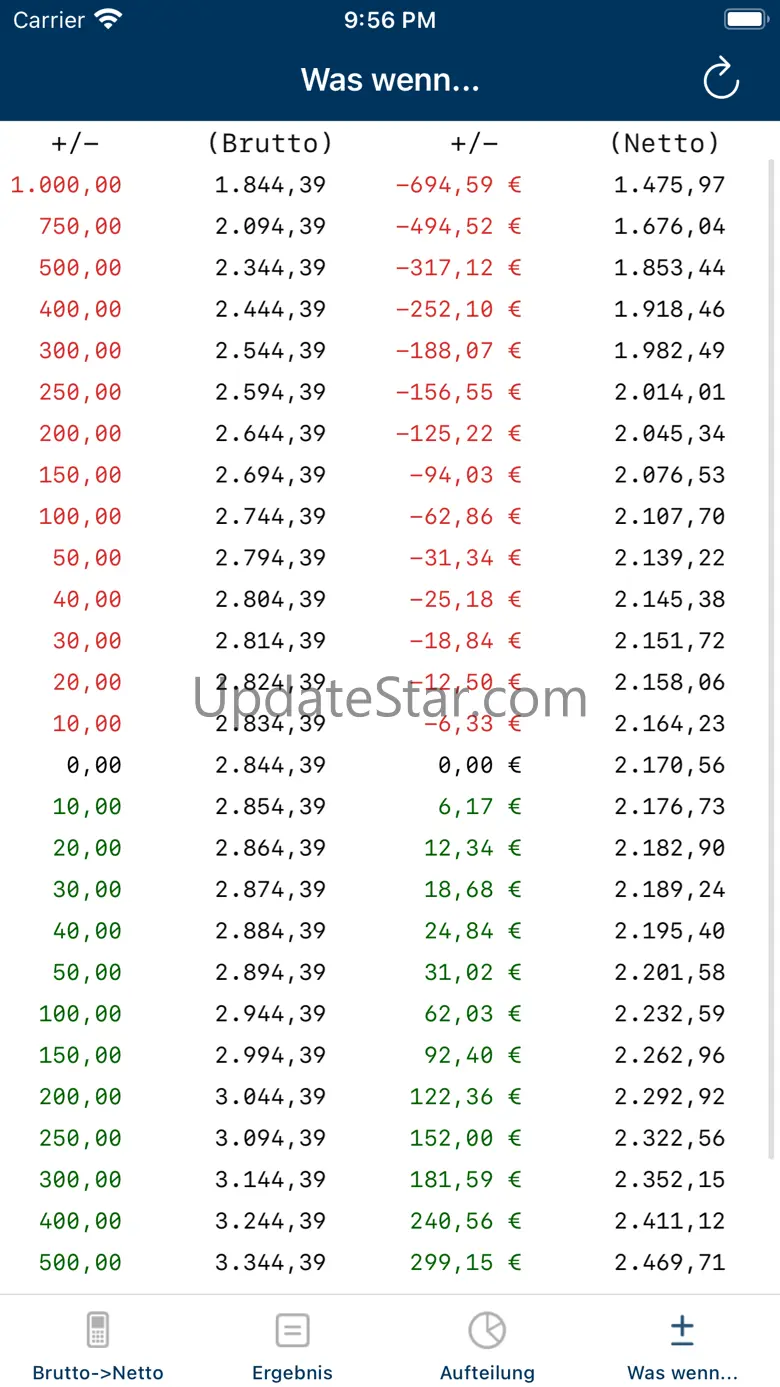The width and height of the screenshot is (780, 1387).
Task: Switch to the Ergebnis tab label
Action: [292, 1373]
